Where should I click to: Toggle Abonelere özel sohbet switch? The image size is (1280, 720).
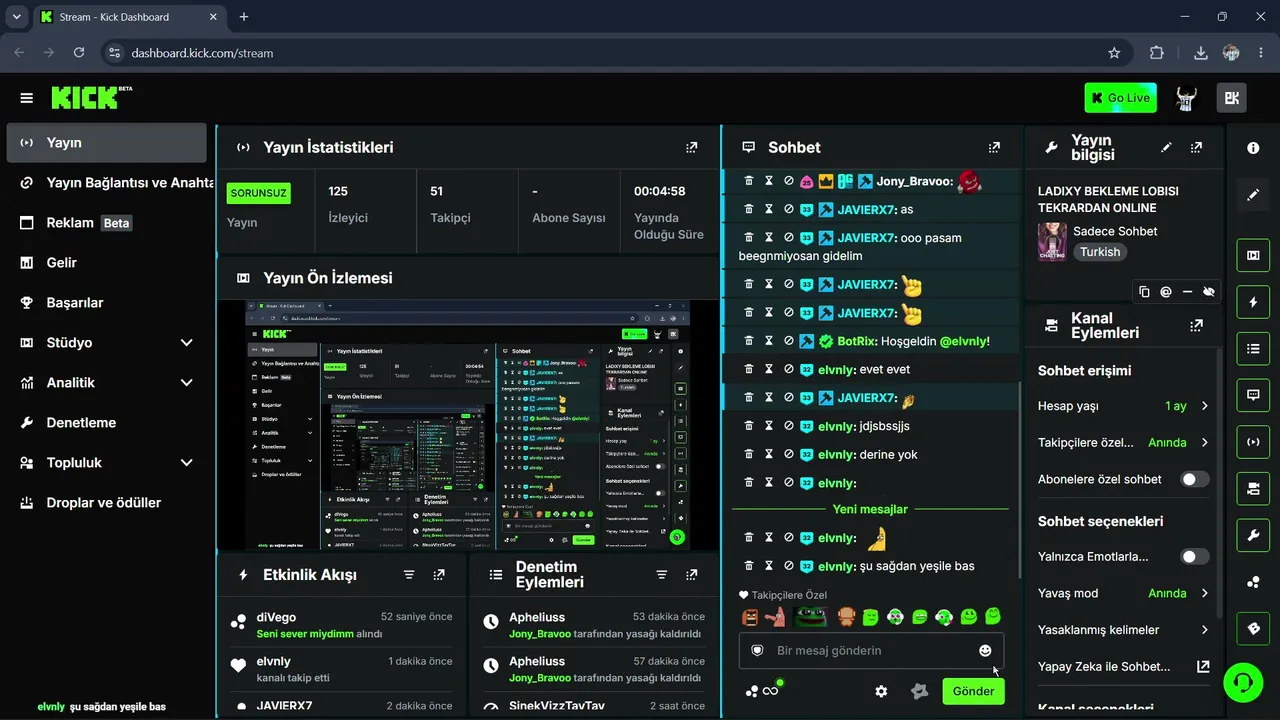[1194, 479]
